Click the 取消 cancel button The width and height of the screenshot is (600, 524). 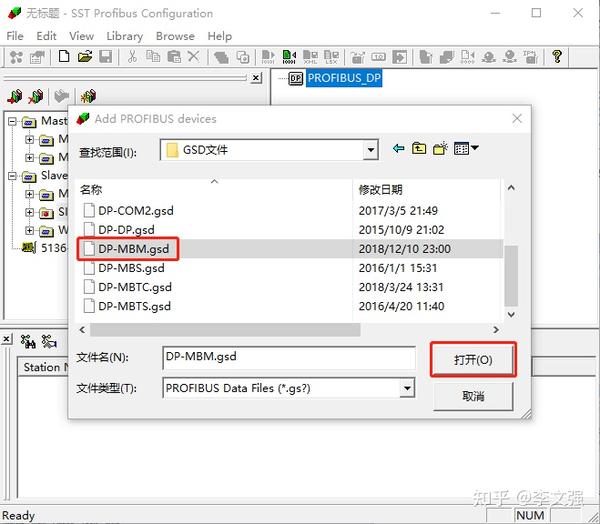click(x=473, y=396)
